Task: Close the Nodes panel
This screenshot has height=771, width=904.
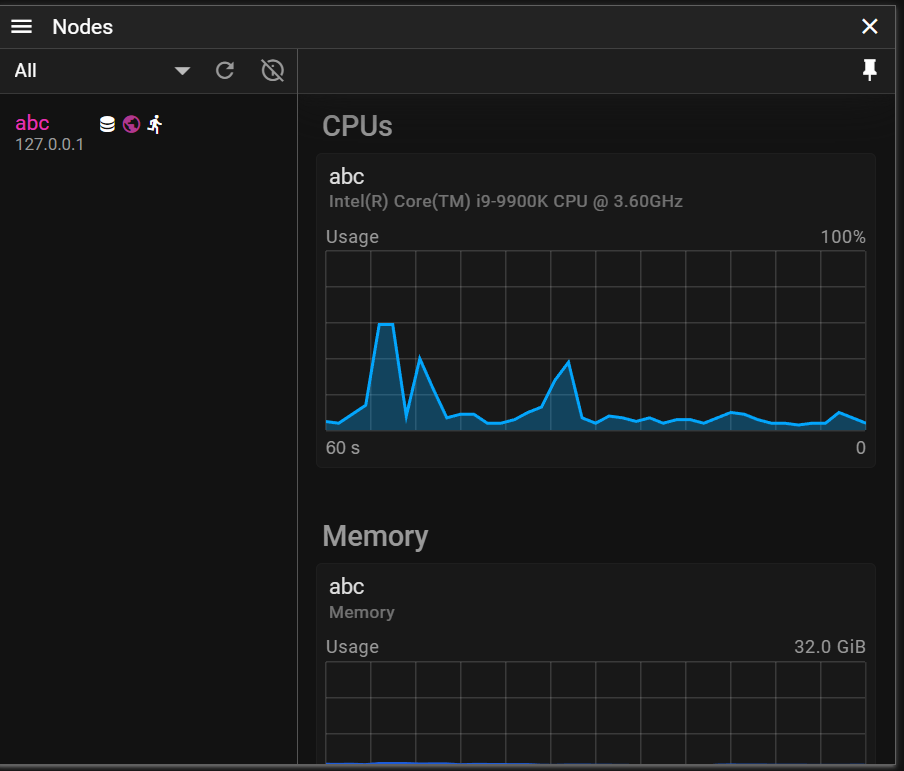Action: pos(869,27)
